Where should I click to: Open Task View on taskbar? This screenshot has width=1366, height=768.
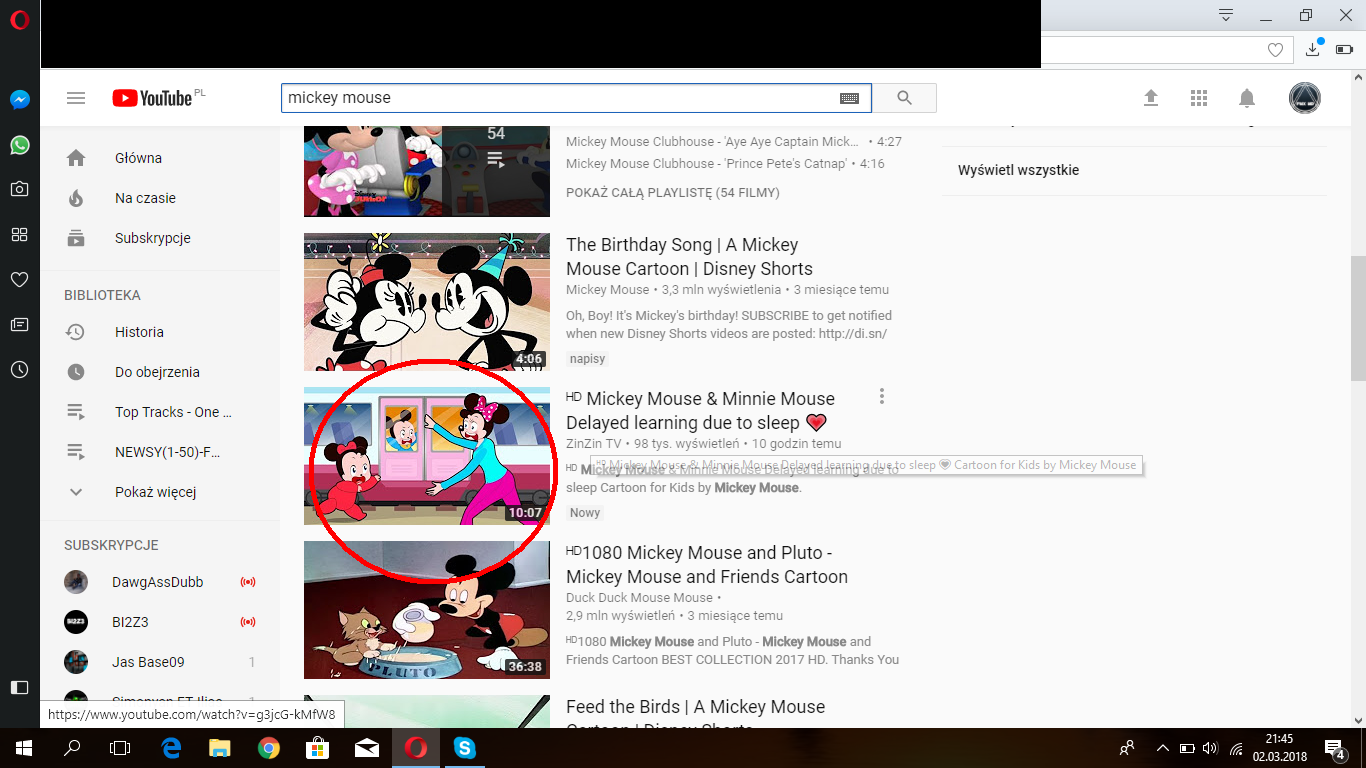pos(120,747)
